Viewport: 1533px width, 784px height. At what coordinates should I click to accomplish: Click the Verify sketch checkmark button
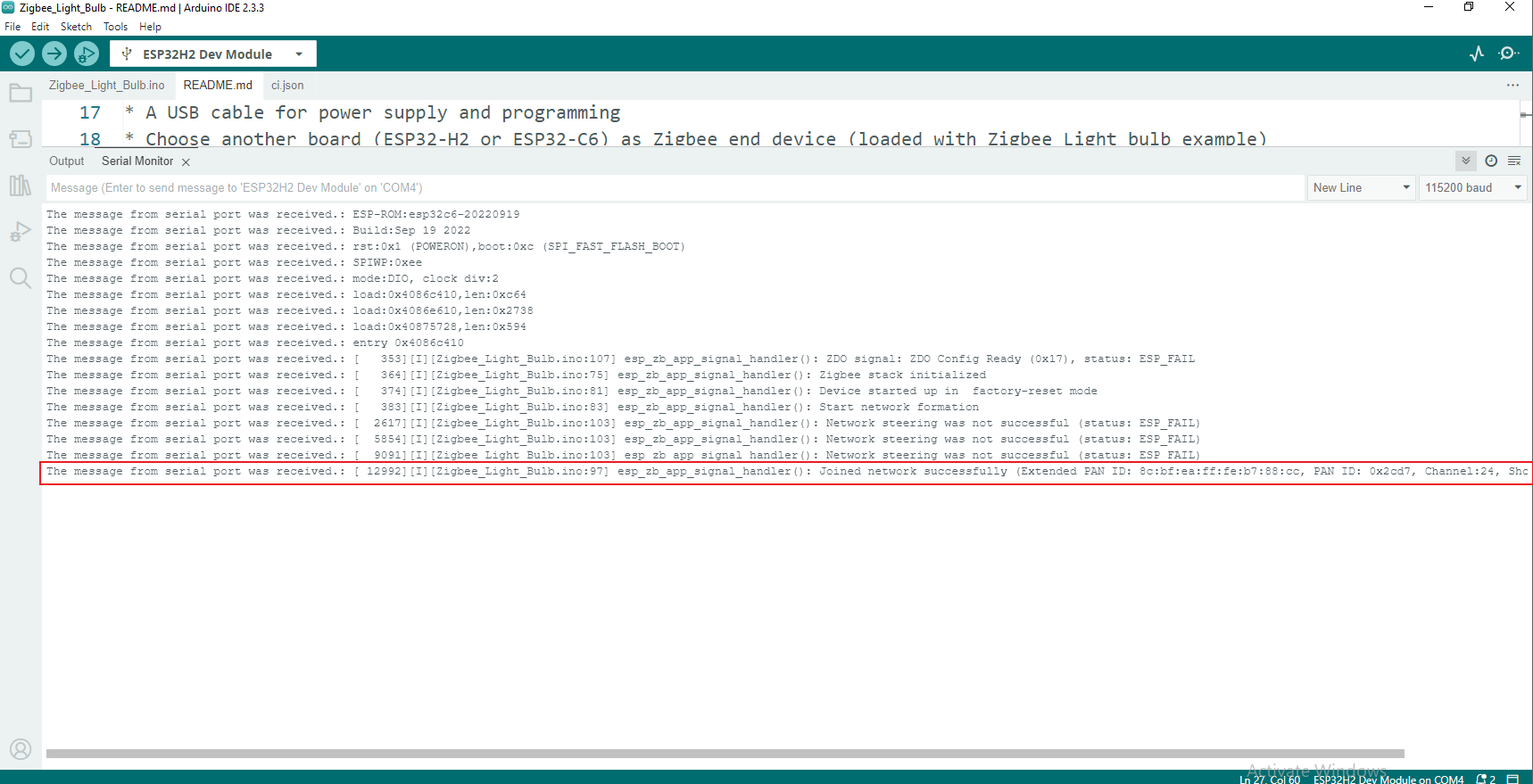(x=22, y=54)
